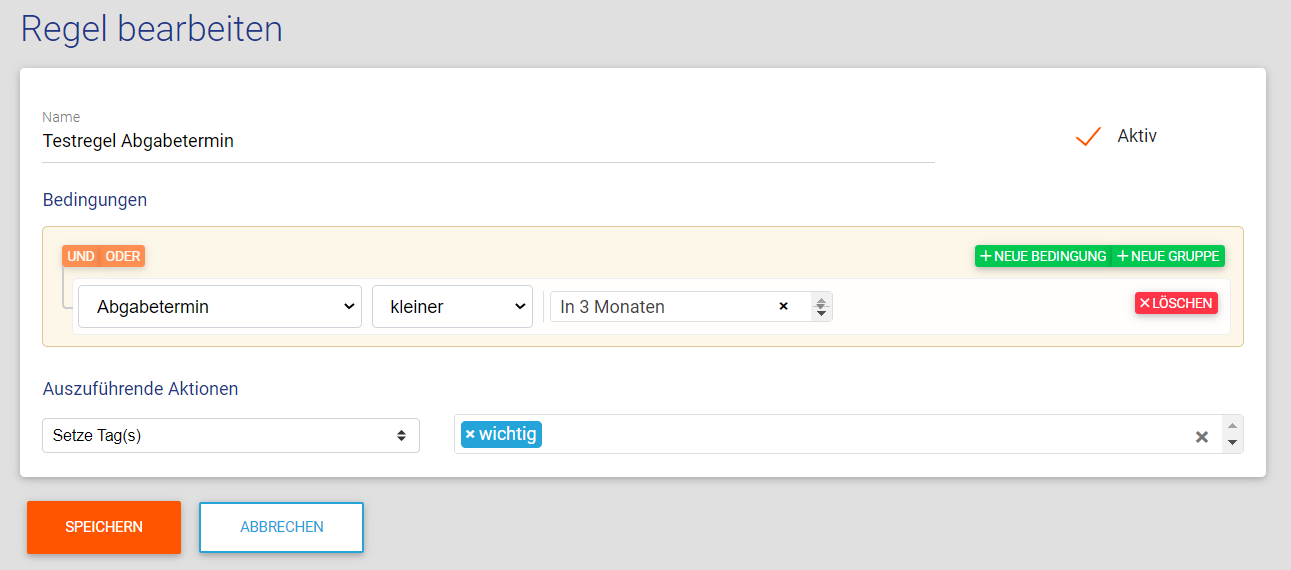Click the down arrow of the date value spinner
Image resolution: width=1291 pixels, height=570 pixels.
[x=821, y=313]
